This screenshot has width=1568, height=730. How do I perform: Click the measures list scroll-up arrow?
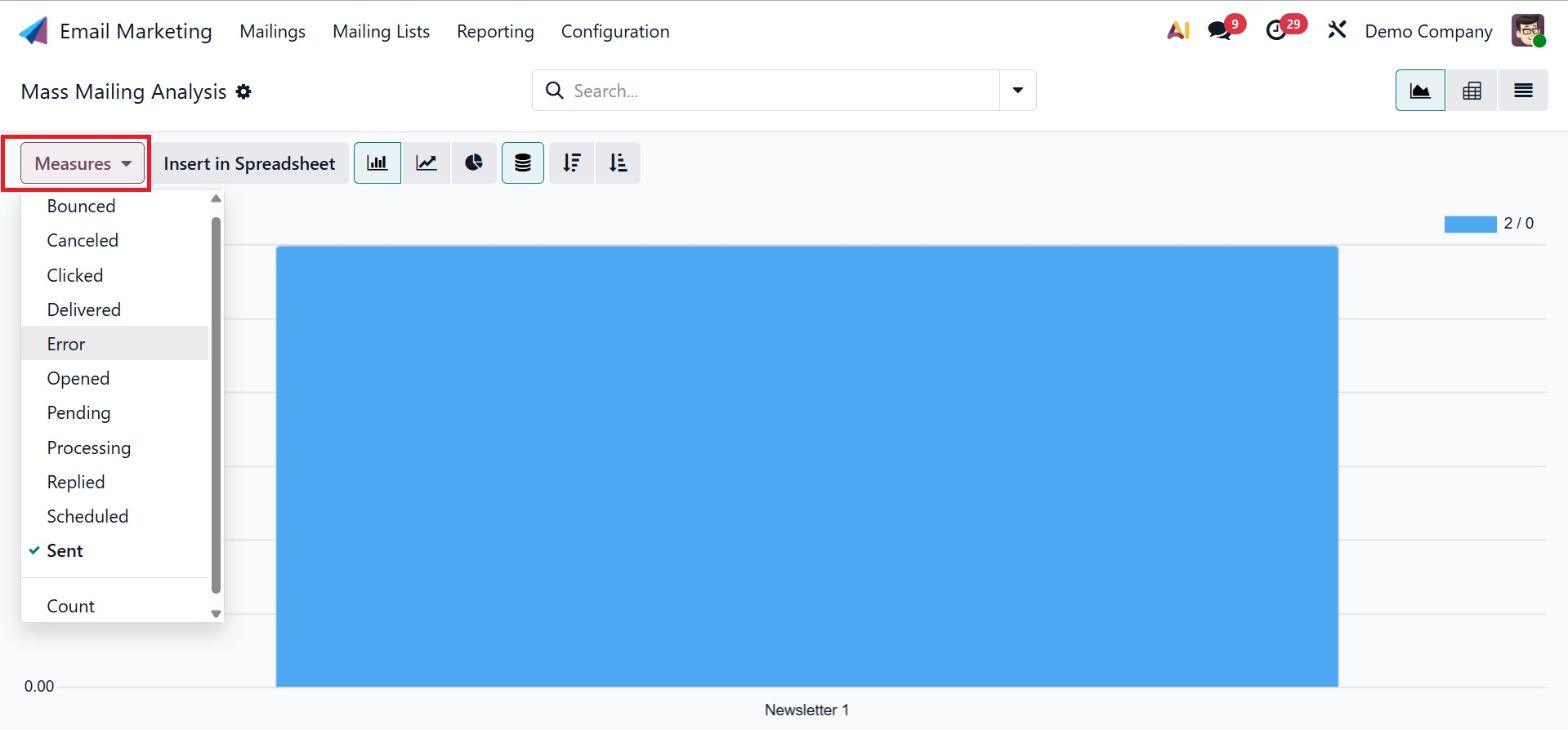pyautogui.click(x=216, y=198)
